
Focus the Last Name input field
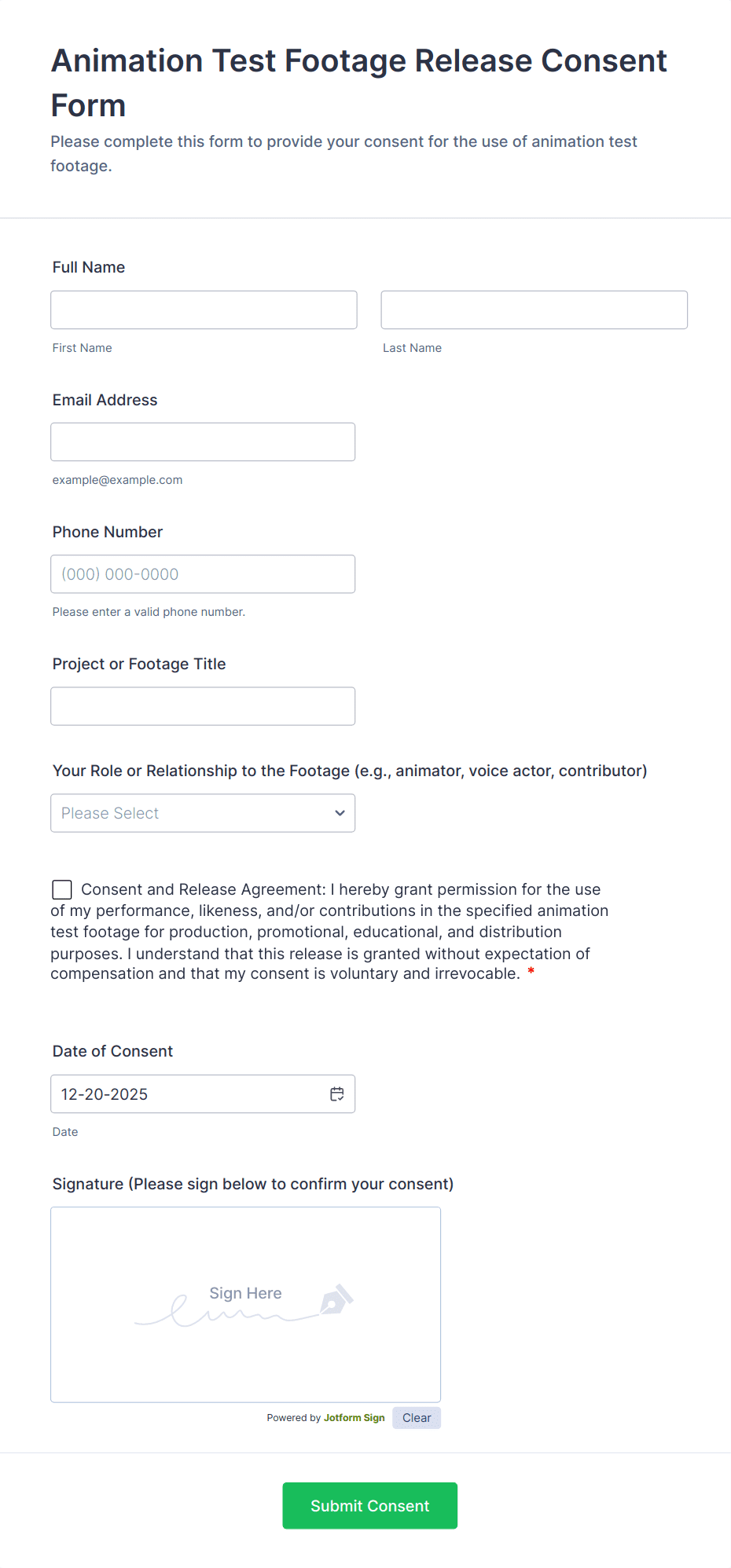pos(534,310)
